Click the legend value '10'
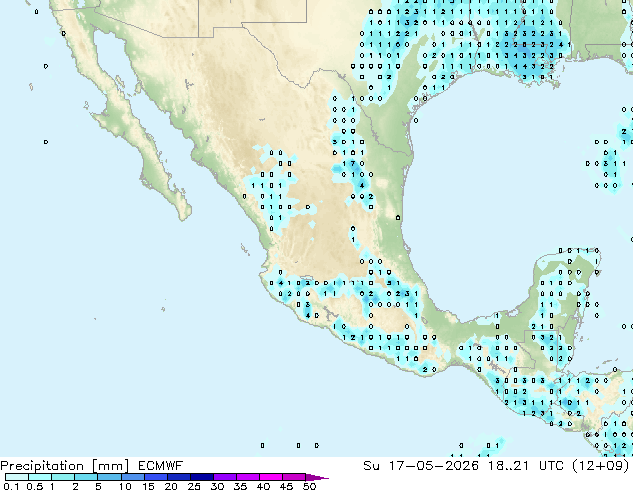Screen dimensions: 634x490 [x=125, y=486]
